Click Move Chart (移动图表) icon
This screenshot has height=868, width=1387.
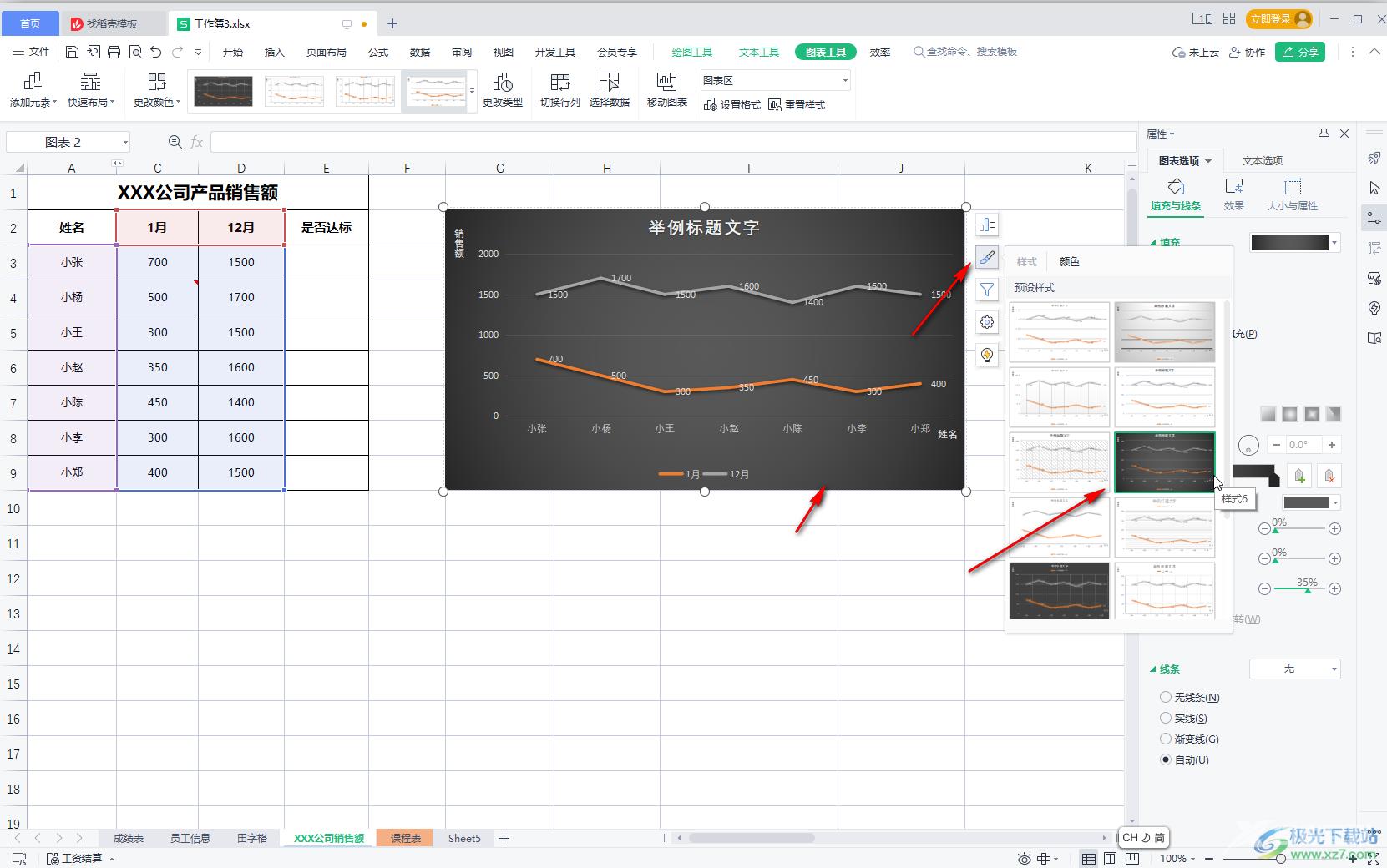(666, 90)
